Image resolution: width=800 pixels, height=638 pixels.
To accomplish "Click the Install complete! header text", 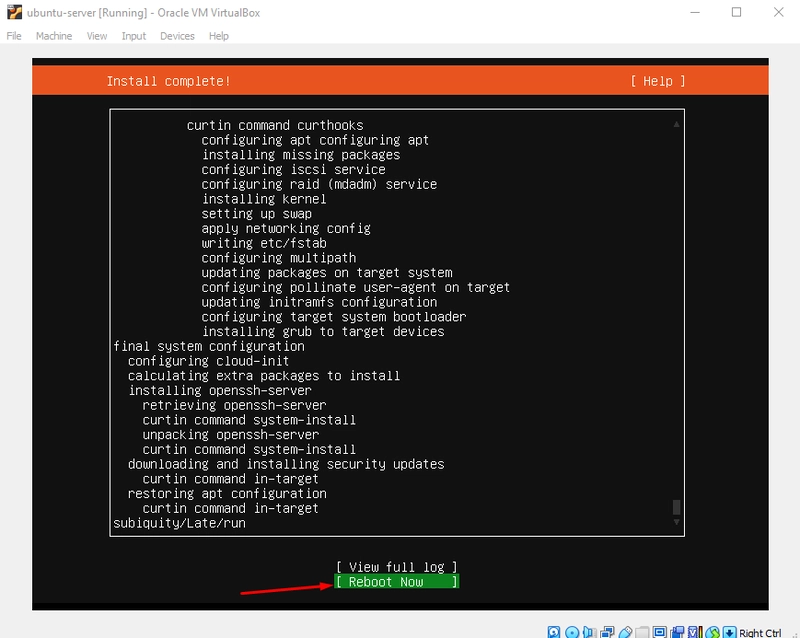I will tap(168, 81).
